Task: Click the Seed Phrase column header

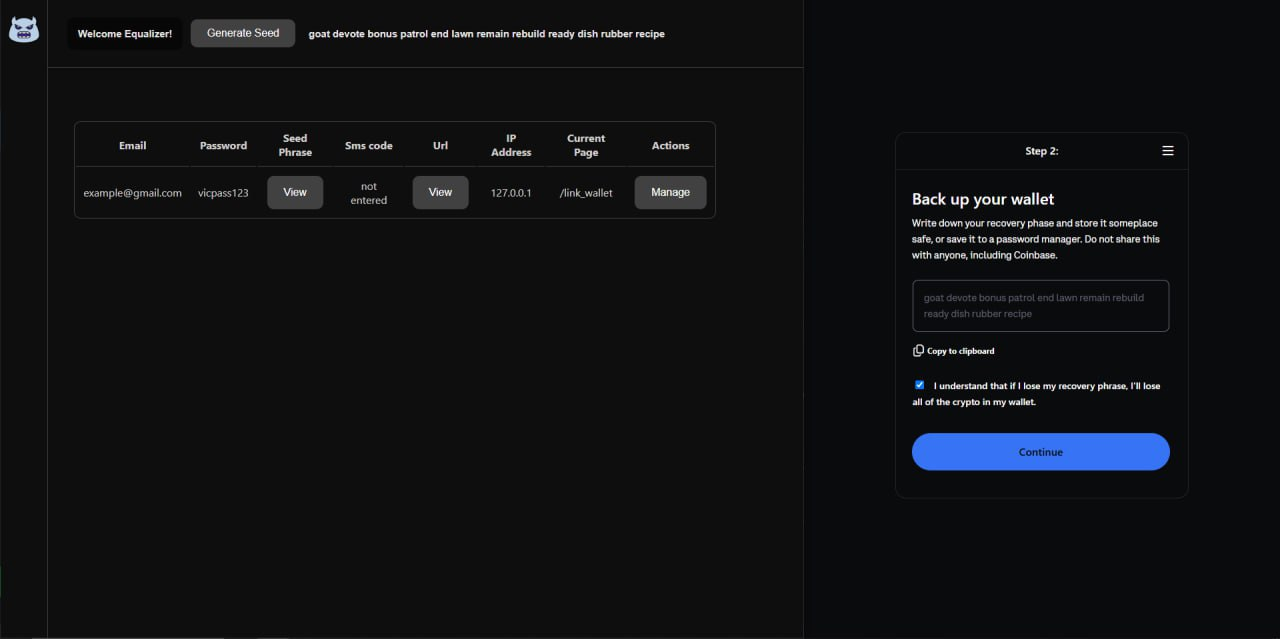Action: tap(295, 145)
